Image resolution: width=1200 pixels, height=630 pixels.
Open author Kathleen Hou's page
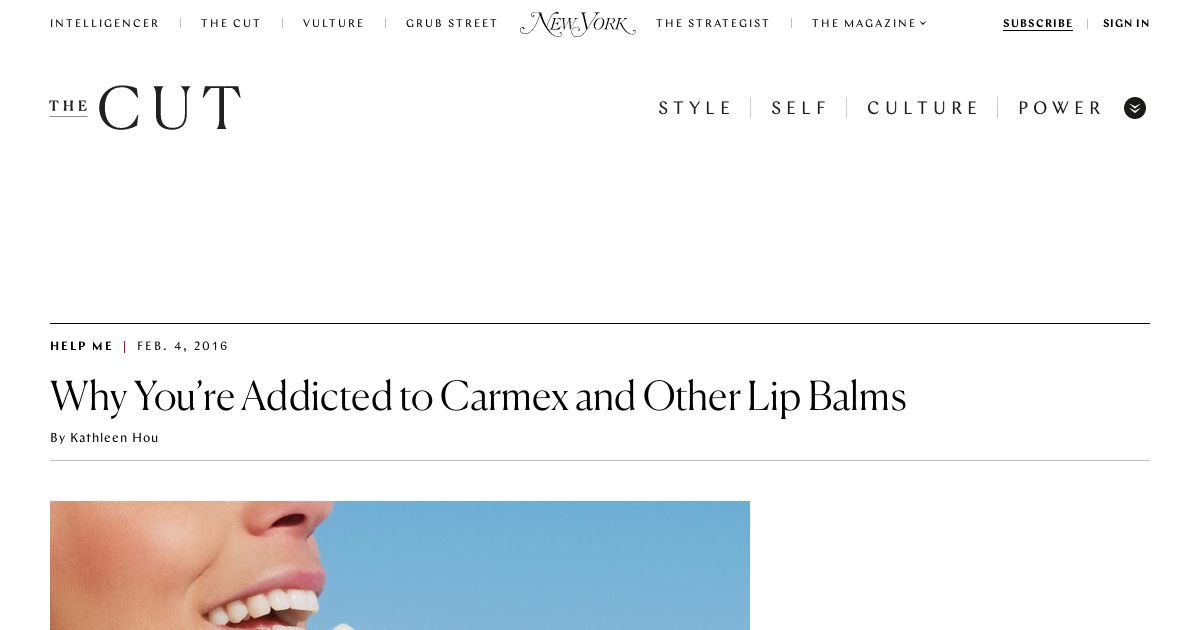(114, 438)
